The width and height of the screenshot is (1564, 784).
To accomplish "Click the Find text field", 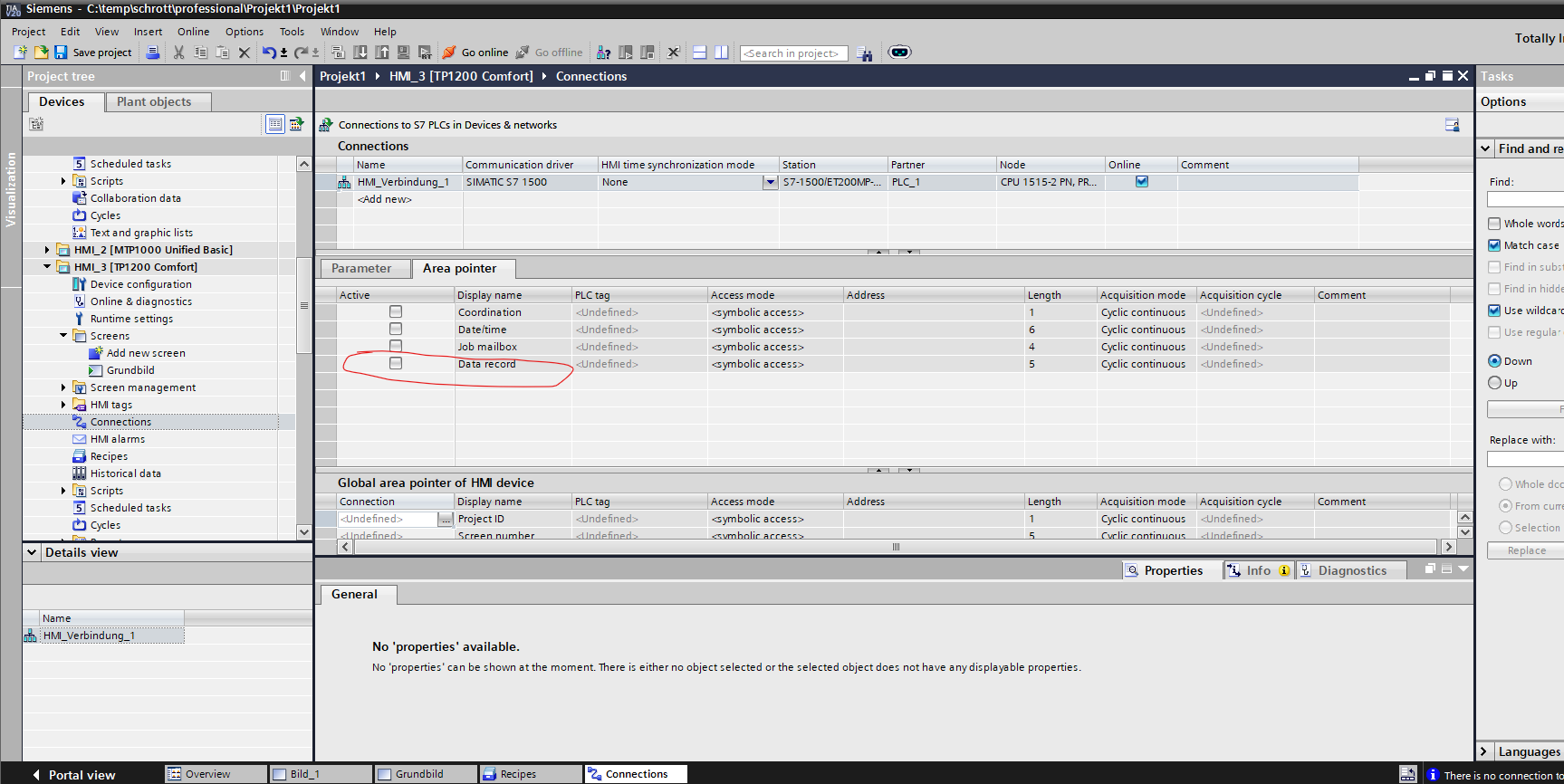I will pos(1526,199).
